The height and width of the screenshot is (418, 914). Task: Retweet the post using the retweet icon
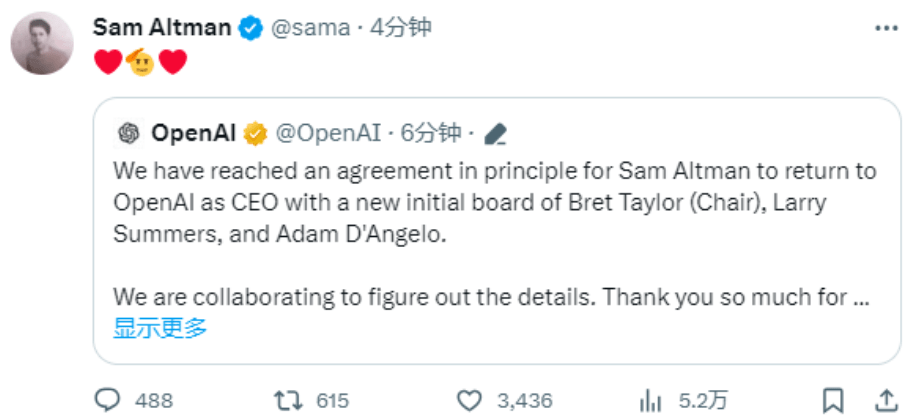(x=287, y=400)
